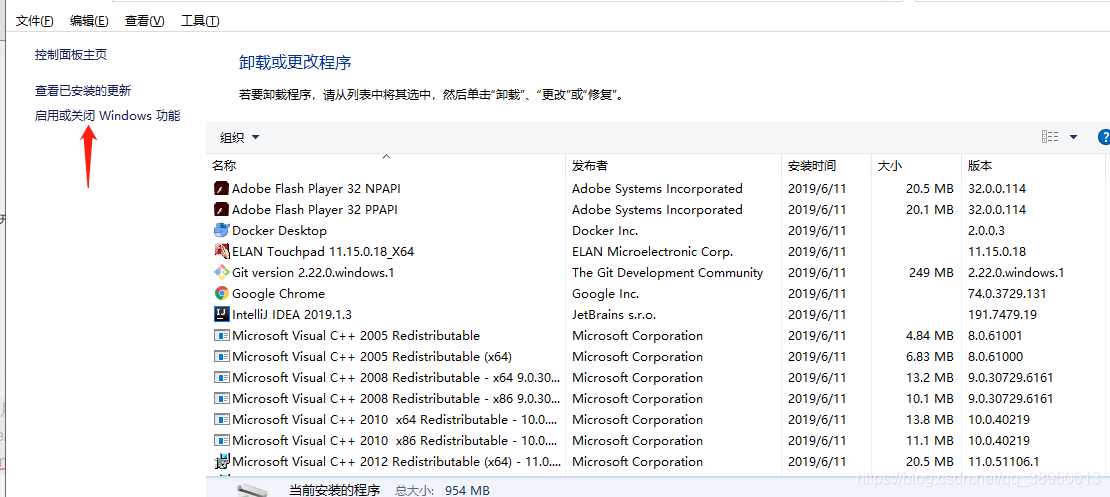Image resolution: width=1110 pixels, height=497 pixels.
Task: Click the Adobe Flash Player 32 PPAPI icon
Action: [x=222, y=210]
